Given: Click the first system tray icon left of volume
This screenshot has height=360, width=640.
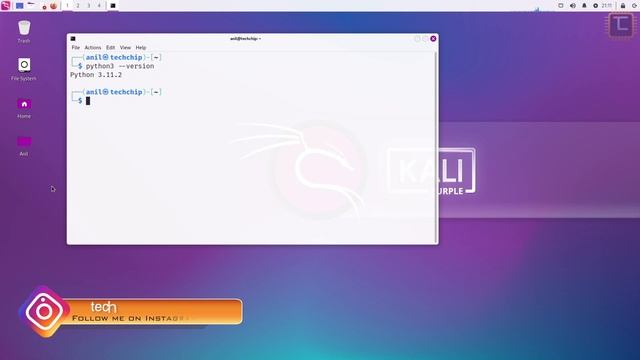Looking at the screenshot, I should tap(560, 6).
